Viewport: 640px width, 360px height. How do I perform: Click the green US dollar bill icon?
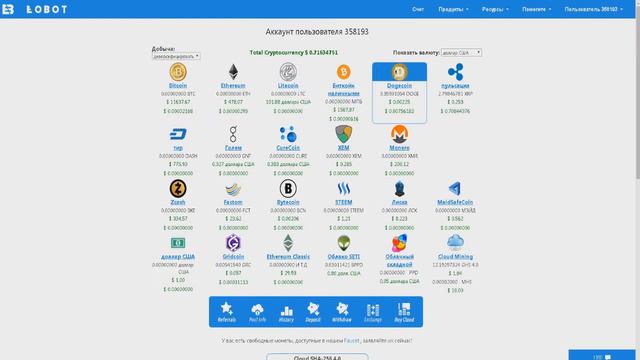178,243
